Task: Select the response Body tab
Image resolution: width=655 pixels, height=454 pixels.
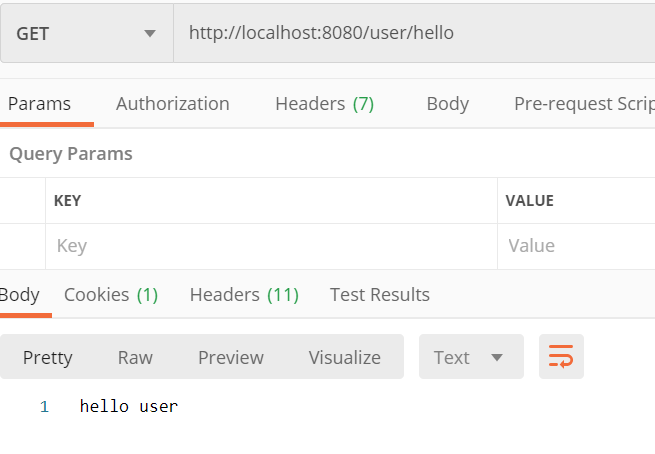Action: [x=20, y=295]
